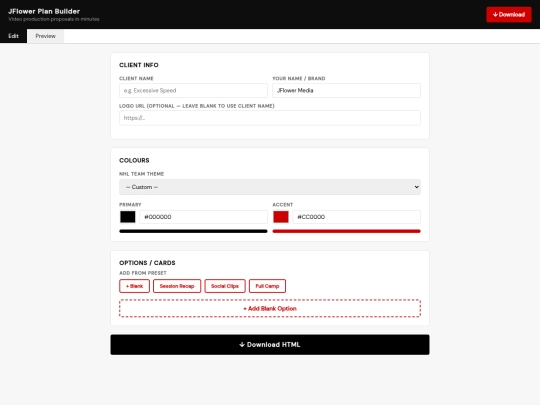Click the Your Name / Brand field
The height and width of the screenshot is (405, 540).
click(x=346, y=91)
